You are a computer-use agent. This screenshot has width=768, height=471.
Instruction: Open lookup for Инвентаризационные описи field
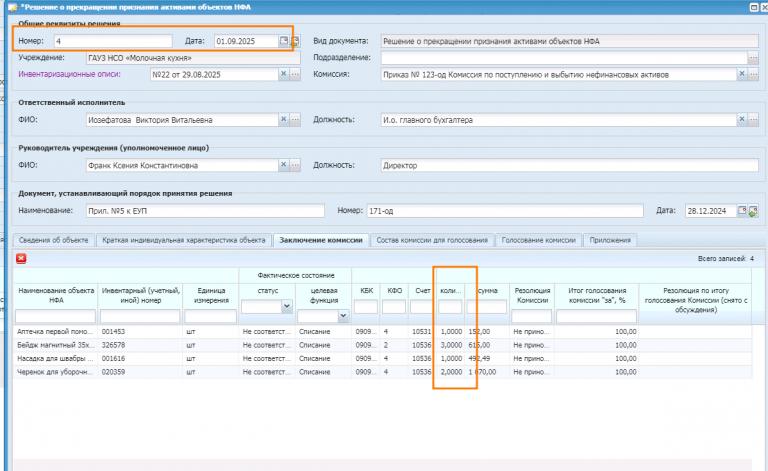295,74
